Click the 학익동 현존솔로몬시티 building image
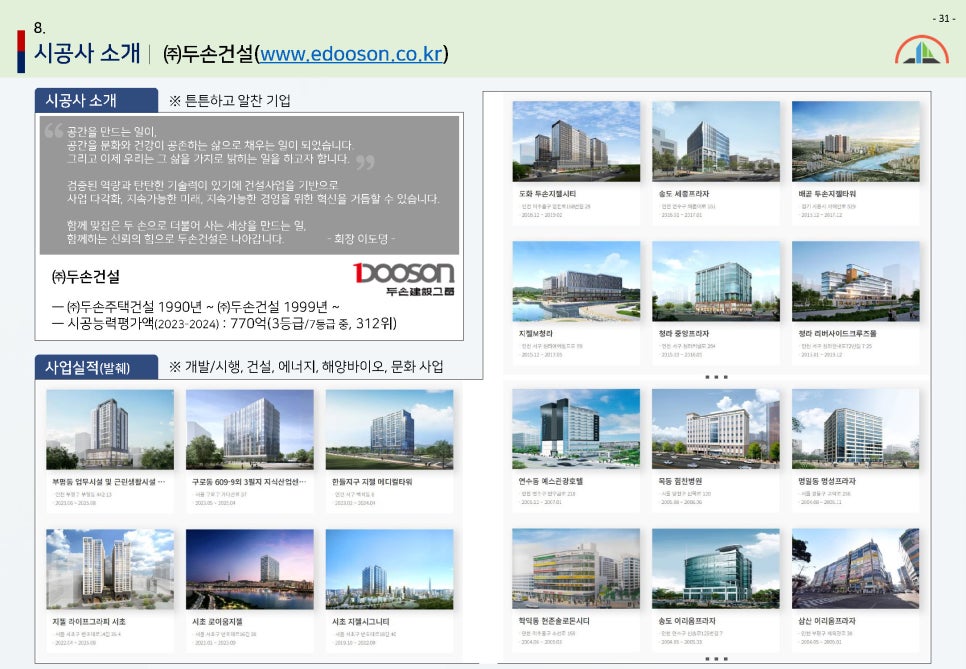This screenshot has height=669, width=966. pos(576,569)
